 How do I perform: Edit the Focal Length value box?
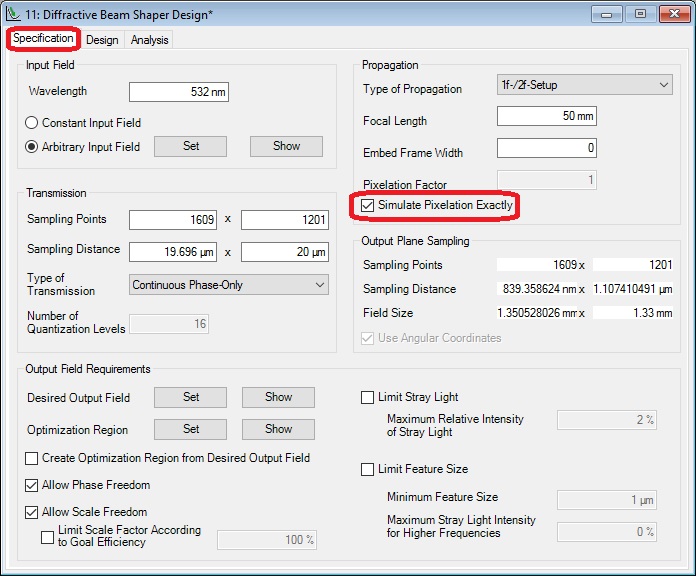546,117
